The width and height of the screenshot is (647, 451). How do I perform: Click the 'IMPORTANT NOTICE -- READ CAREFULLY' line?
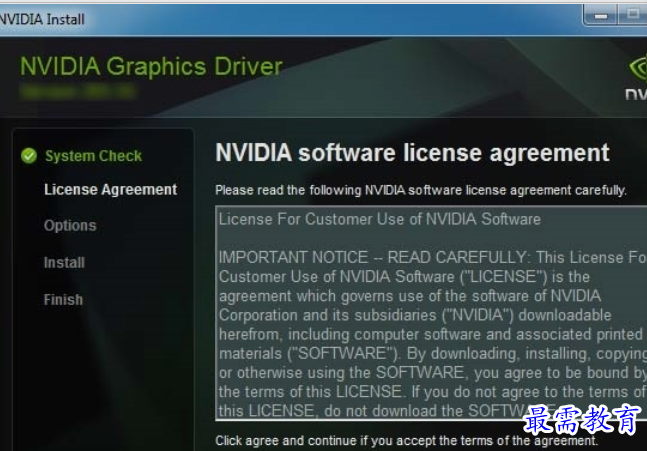tap(432, 257)
